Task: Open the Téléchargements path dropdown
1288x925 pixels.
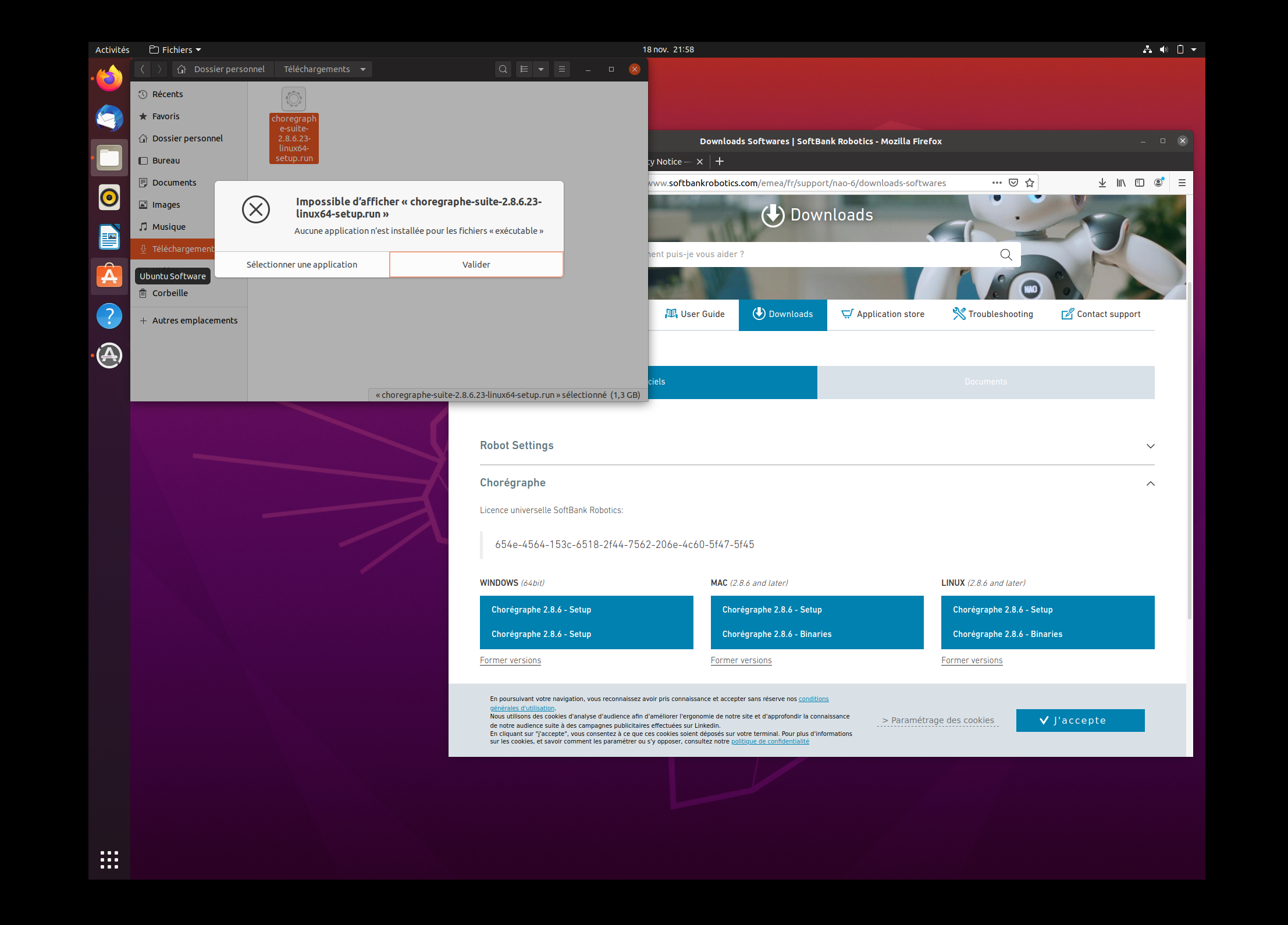Action: (x=363, y=69)
